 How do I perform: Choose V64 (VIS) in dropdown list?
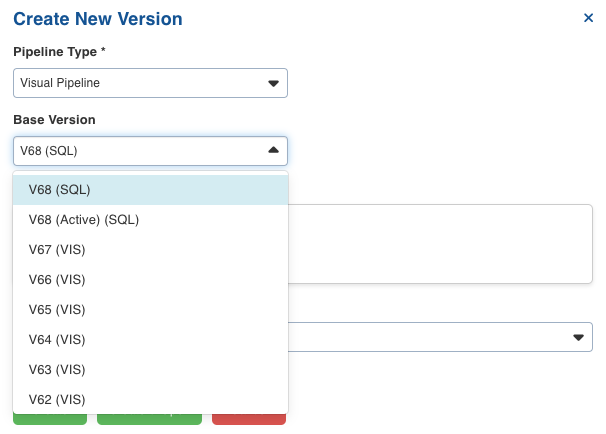pos(150,340)
